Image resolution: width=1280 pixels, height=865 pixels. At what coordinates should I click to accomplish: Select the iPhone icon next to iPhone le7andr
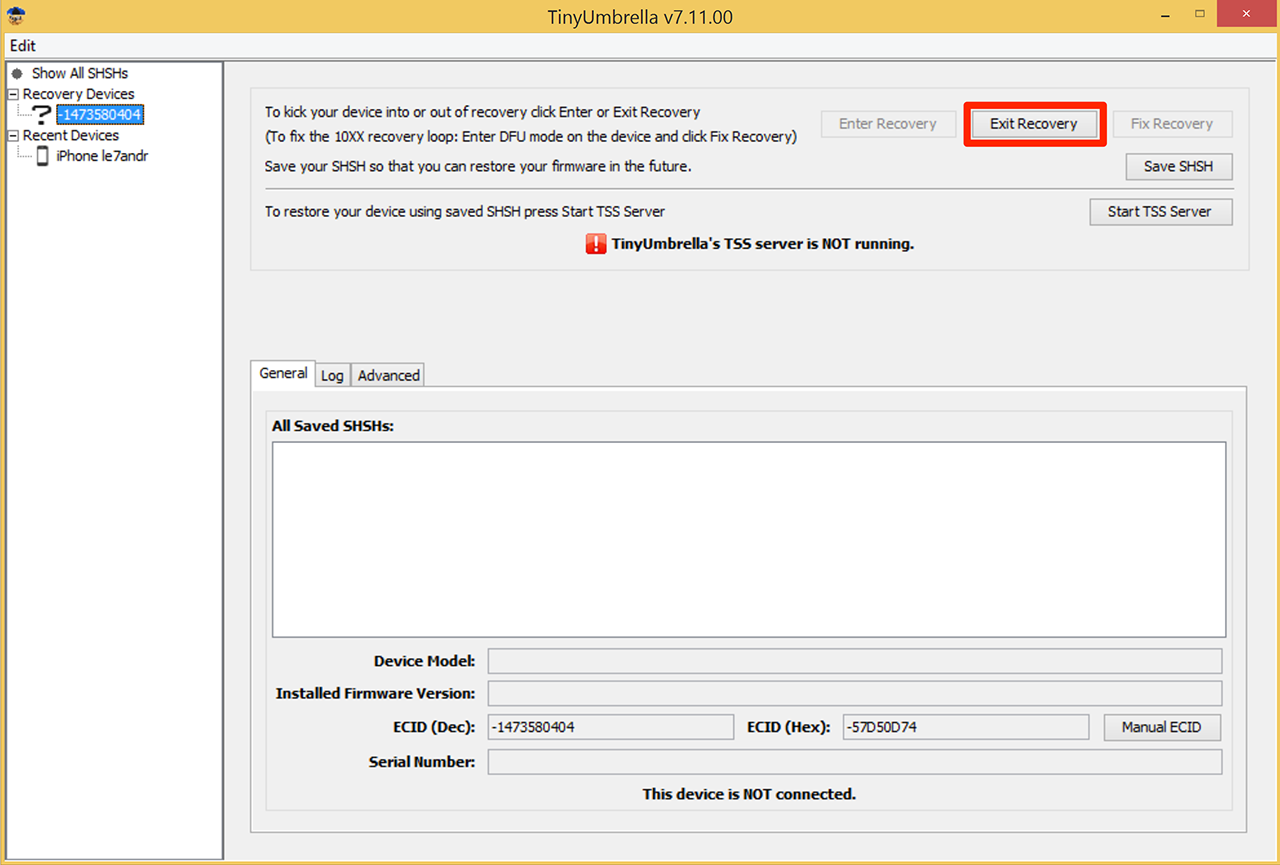coord(41,155)
